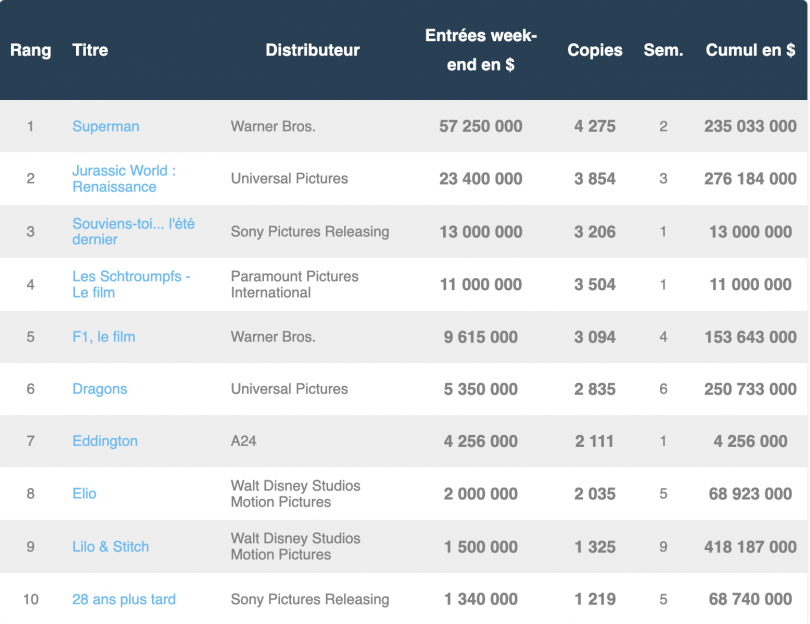
Task: Click the Cumul en $ column header
Action: tap(750, 50)
